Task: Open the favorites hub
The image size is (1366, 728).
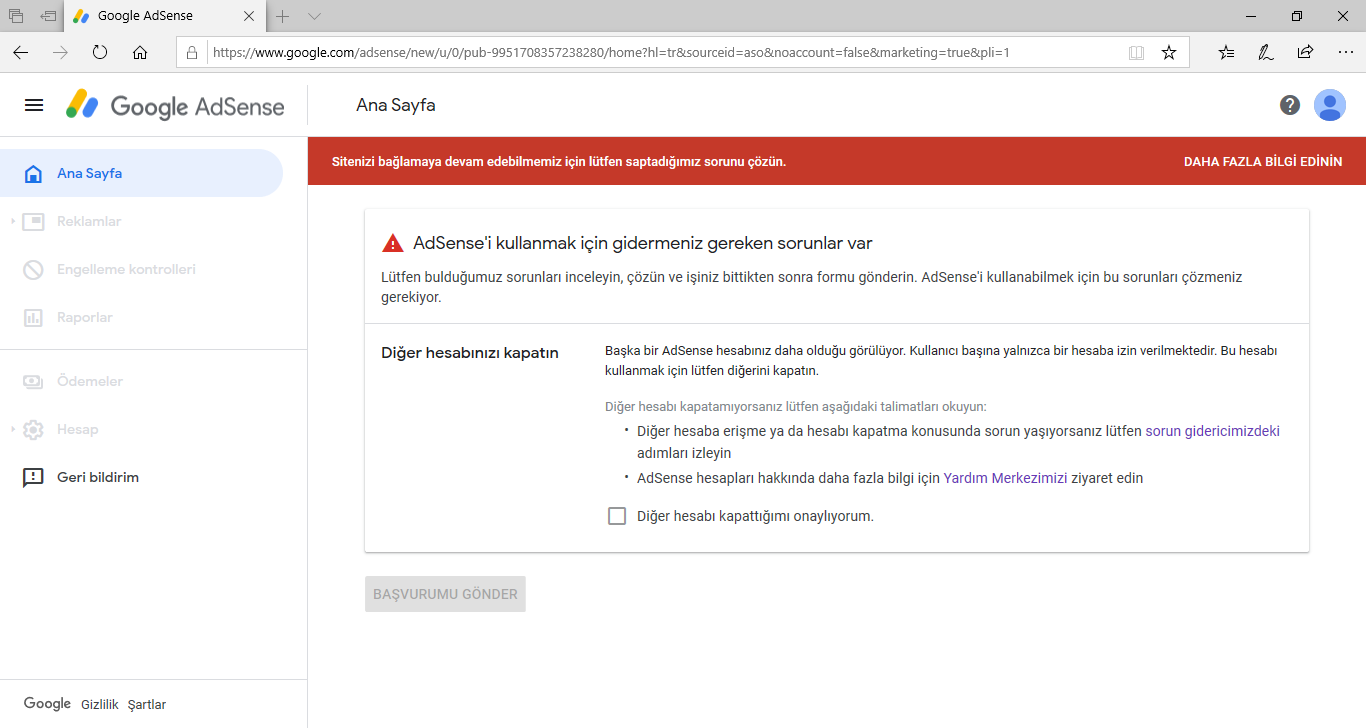Action: [x=1226, y=53]
